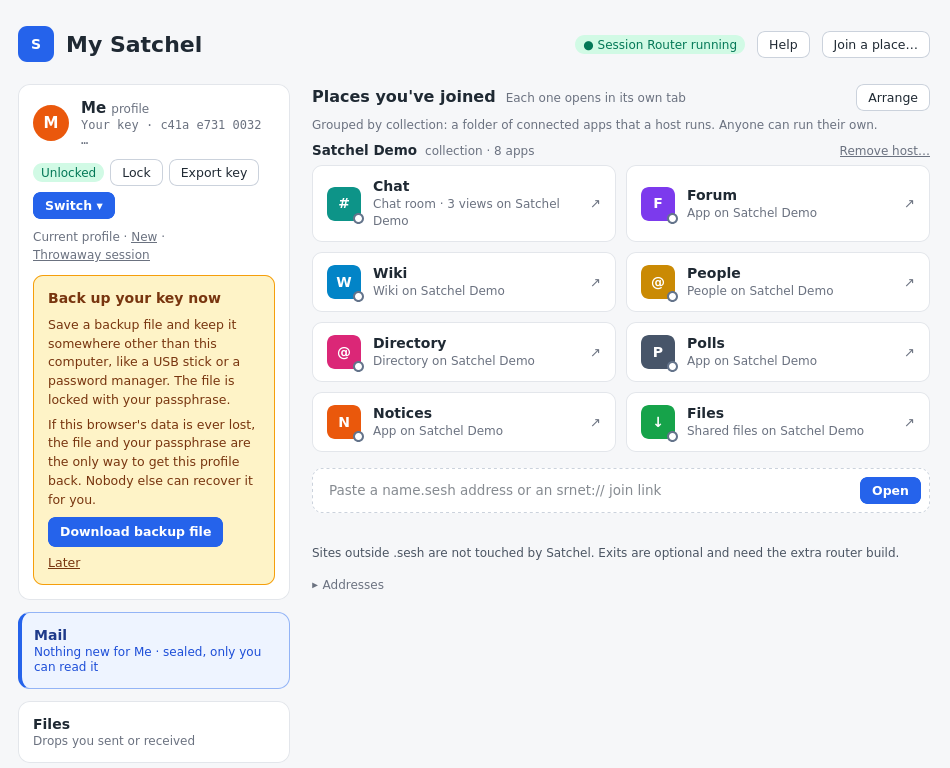The image size is (950, 768).
Task: Click 'Shared files on Satchel Demo' text
Action: [x=775, y=431]
